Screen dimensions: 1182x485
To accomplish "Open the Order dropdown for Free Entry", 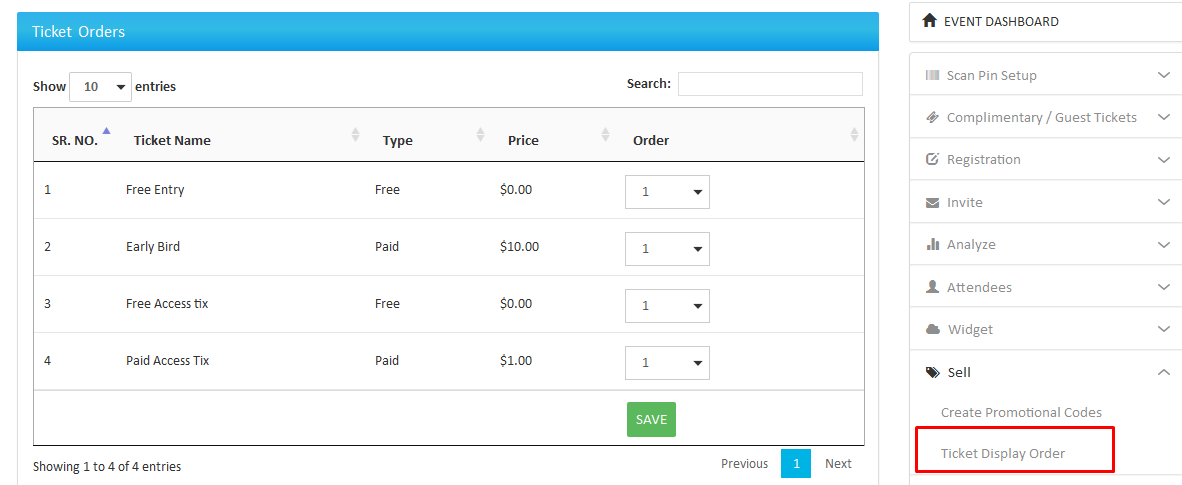I will tap(667, 192).
